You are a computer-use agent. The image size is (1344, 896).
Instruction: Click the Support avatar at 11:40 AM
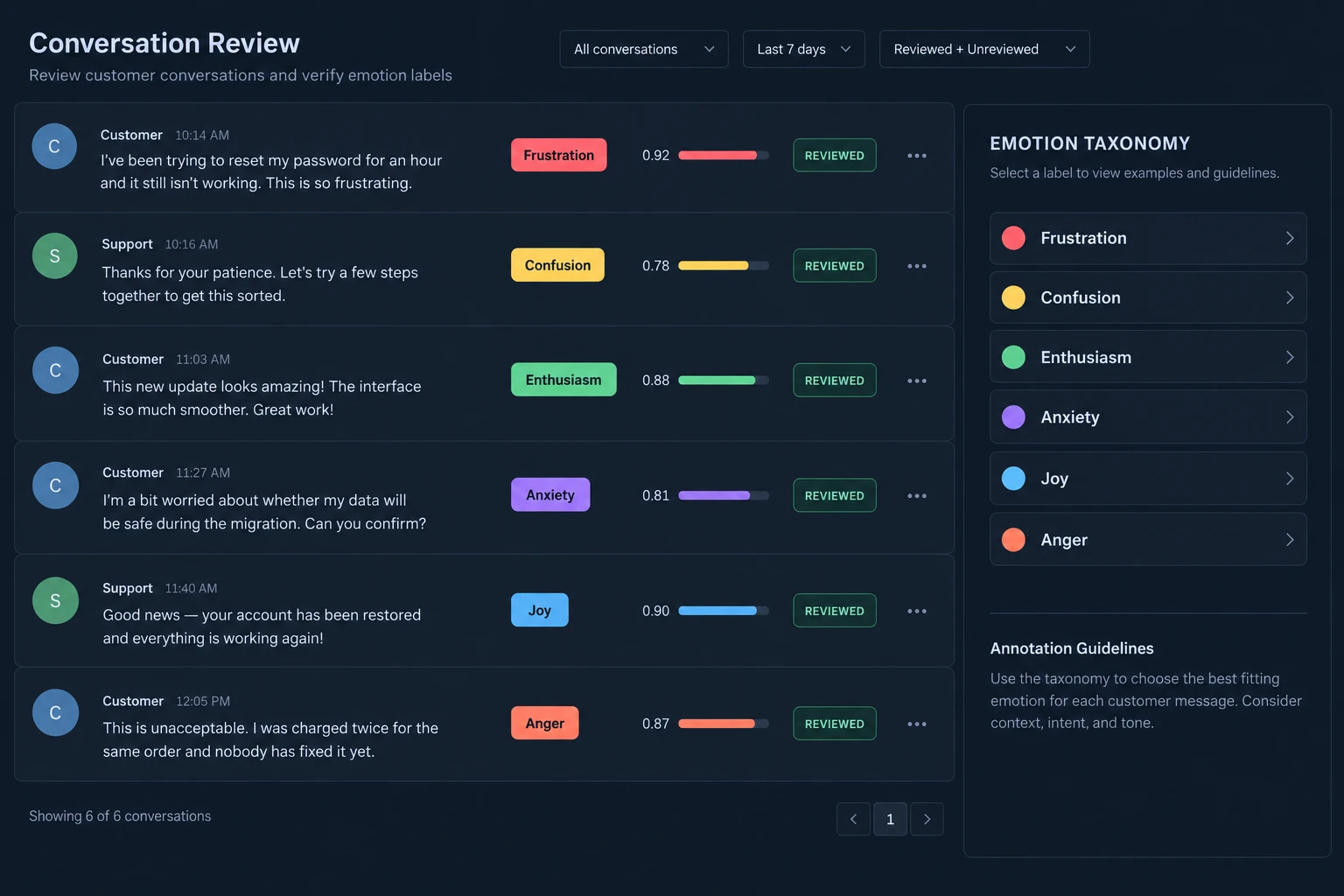click(x=55, y=600)
